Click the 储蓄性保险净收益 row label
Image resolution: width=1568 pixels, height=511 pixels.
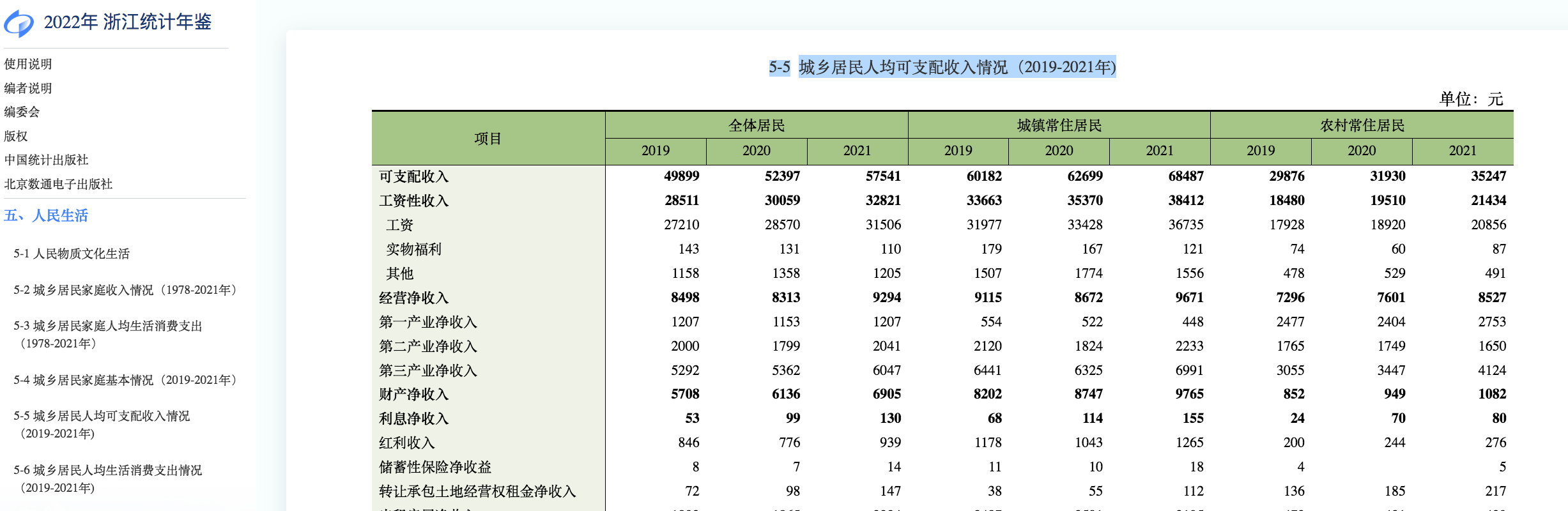(435, 467)
